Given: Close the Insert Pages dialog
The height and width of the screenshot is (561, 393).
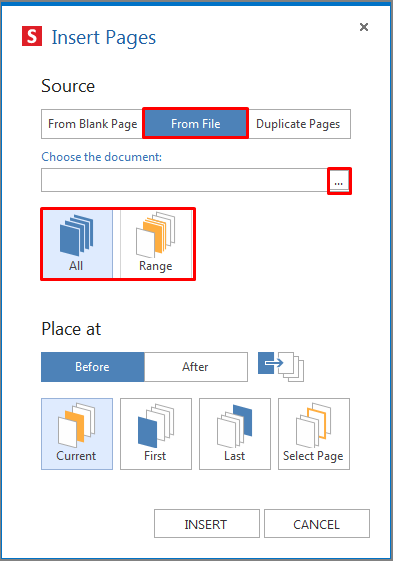Looking at the screenshot, I should point(364,27).
